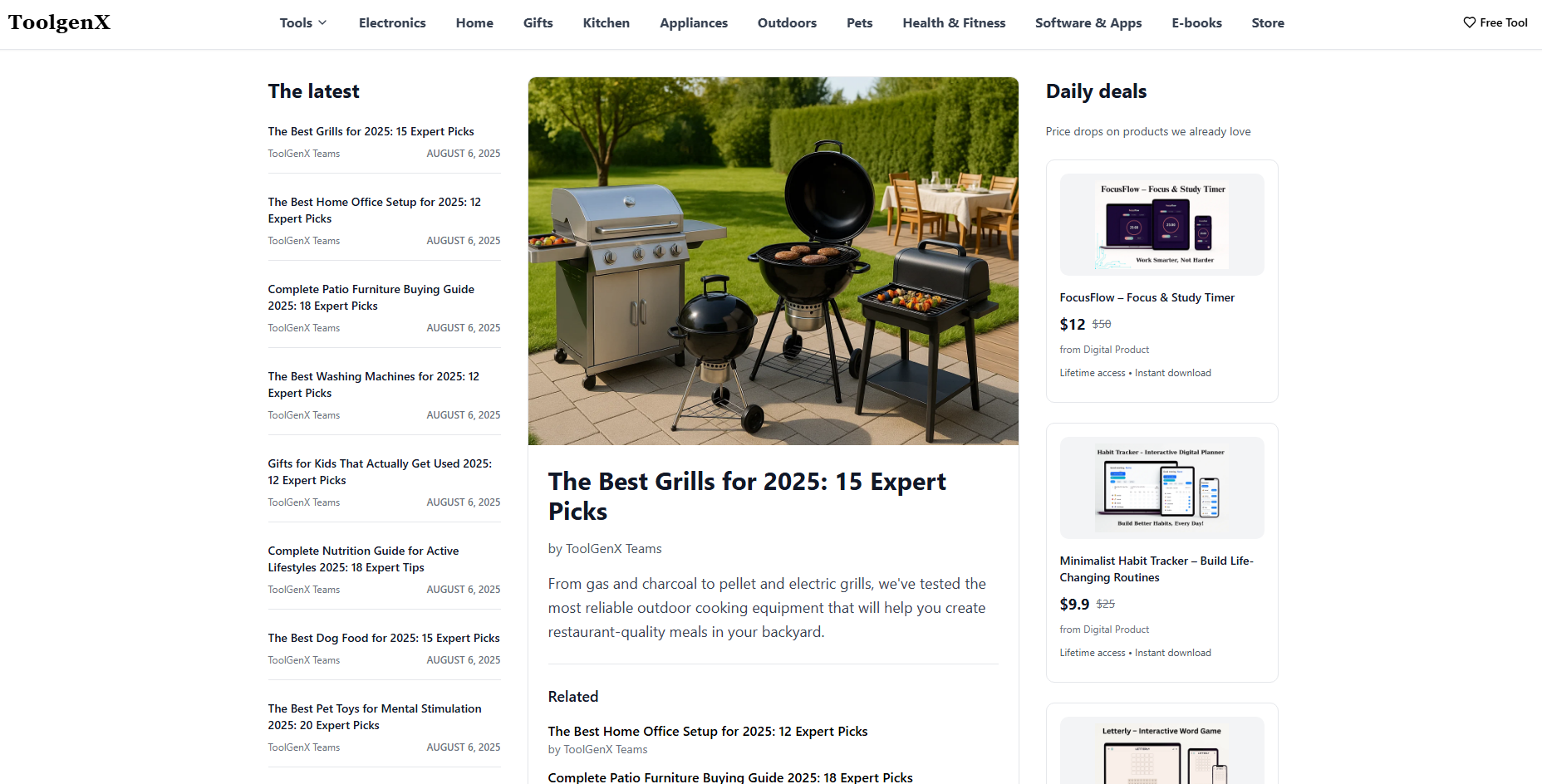Open the Electronics menu item
The width and height of the screenshot is (1542, 784).
[392, 23]
